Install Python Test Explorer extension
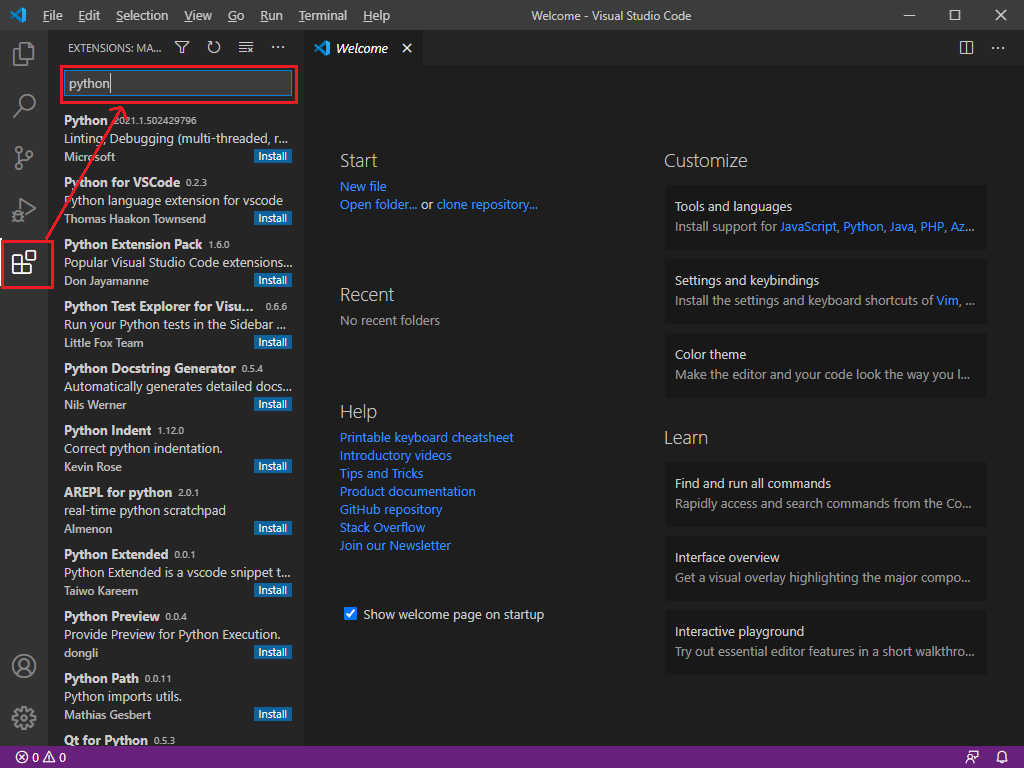Screen dimensions: 1024x768 [x=272, y=342]
